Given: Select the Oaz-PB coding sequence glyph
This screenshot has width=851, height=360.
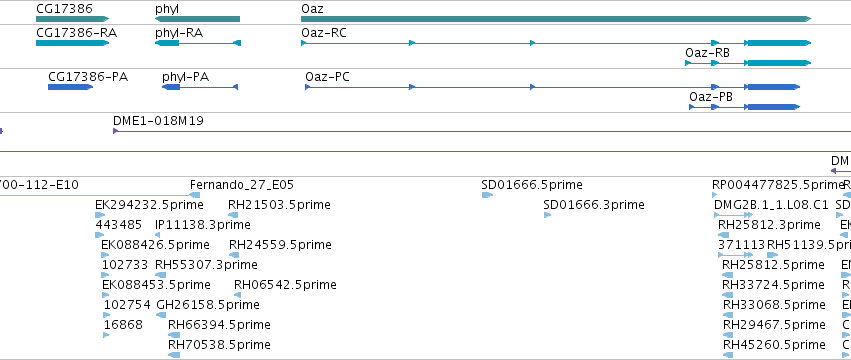Looking at the screenshot, I should pyautogui.click(x=745, y=107).
